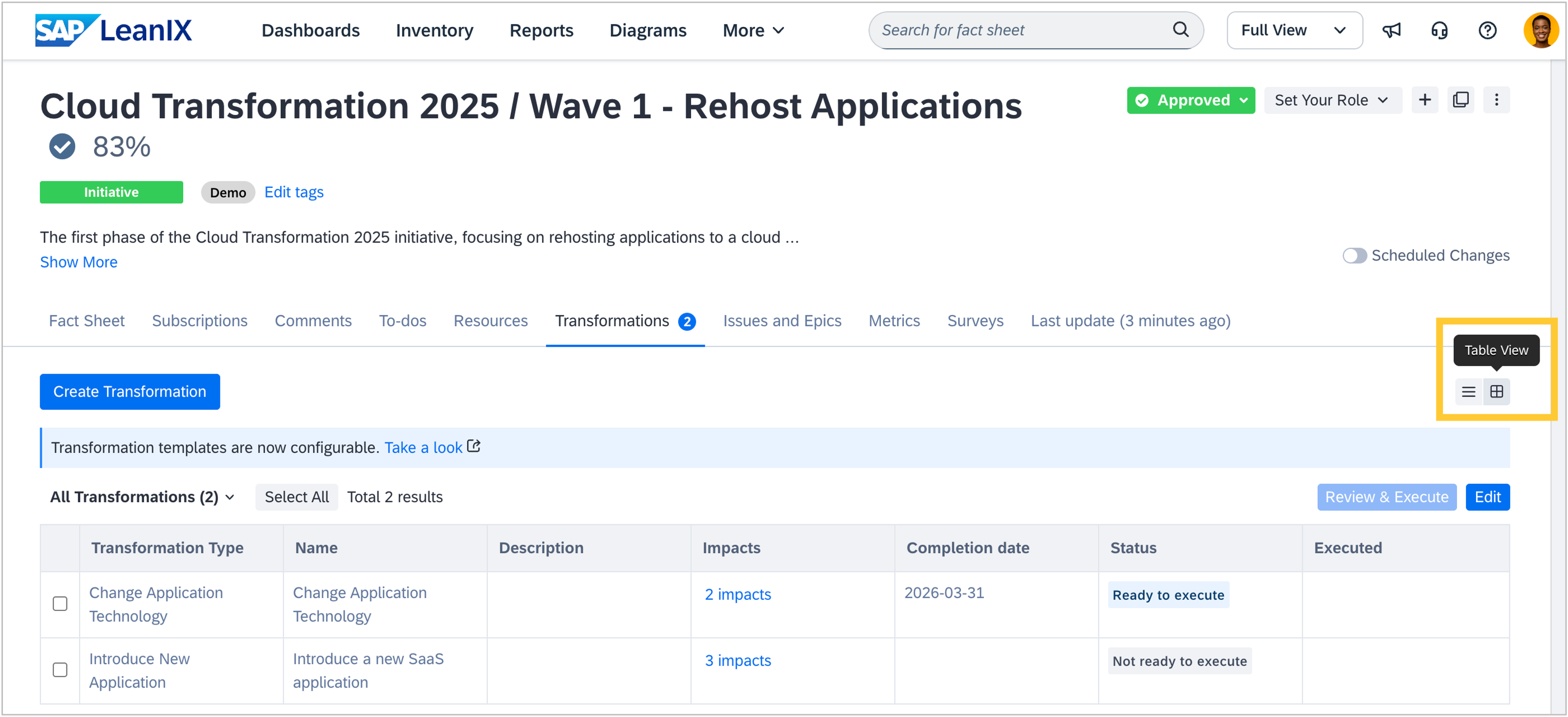Click the search magnifier icon
This screenshot has height=717, width=1568.
click(1180, 29)
